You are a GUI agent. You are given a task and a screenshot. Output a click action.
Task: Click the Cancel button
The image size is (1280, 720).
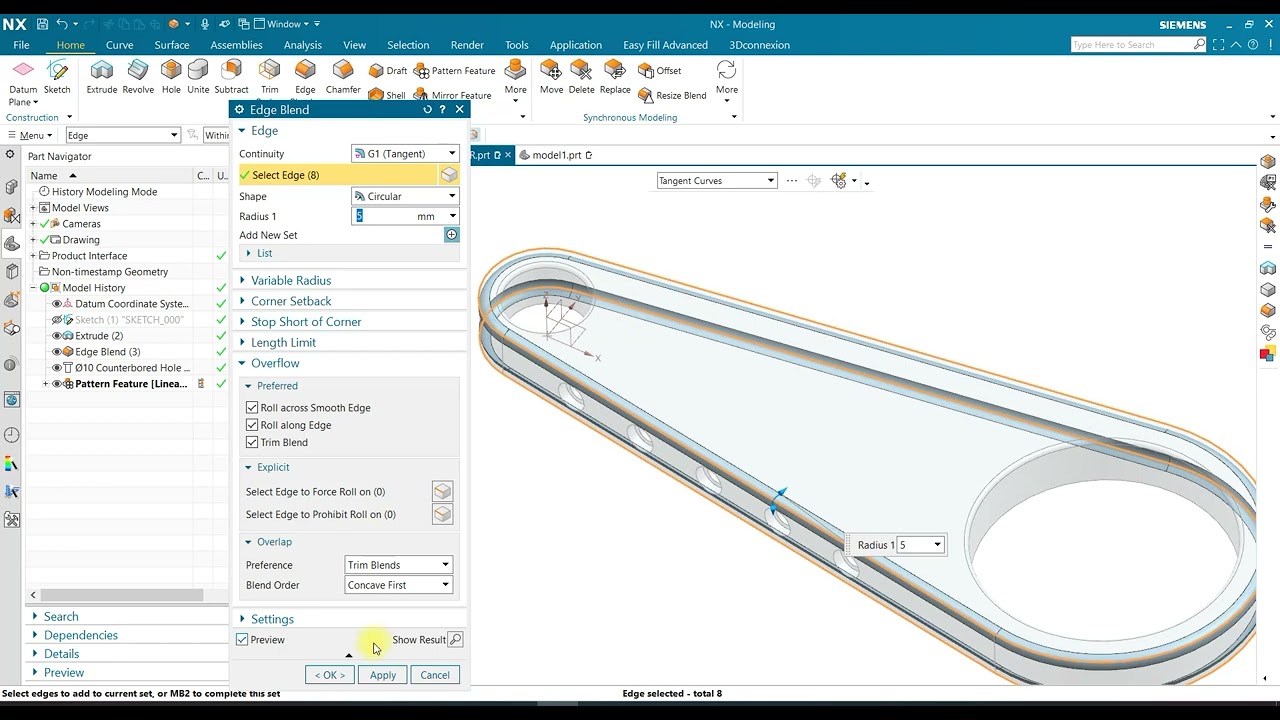435,675
